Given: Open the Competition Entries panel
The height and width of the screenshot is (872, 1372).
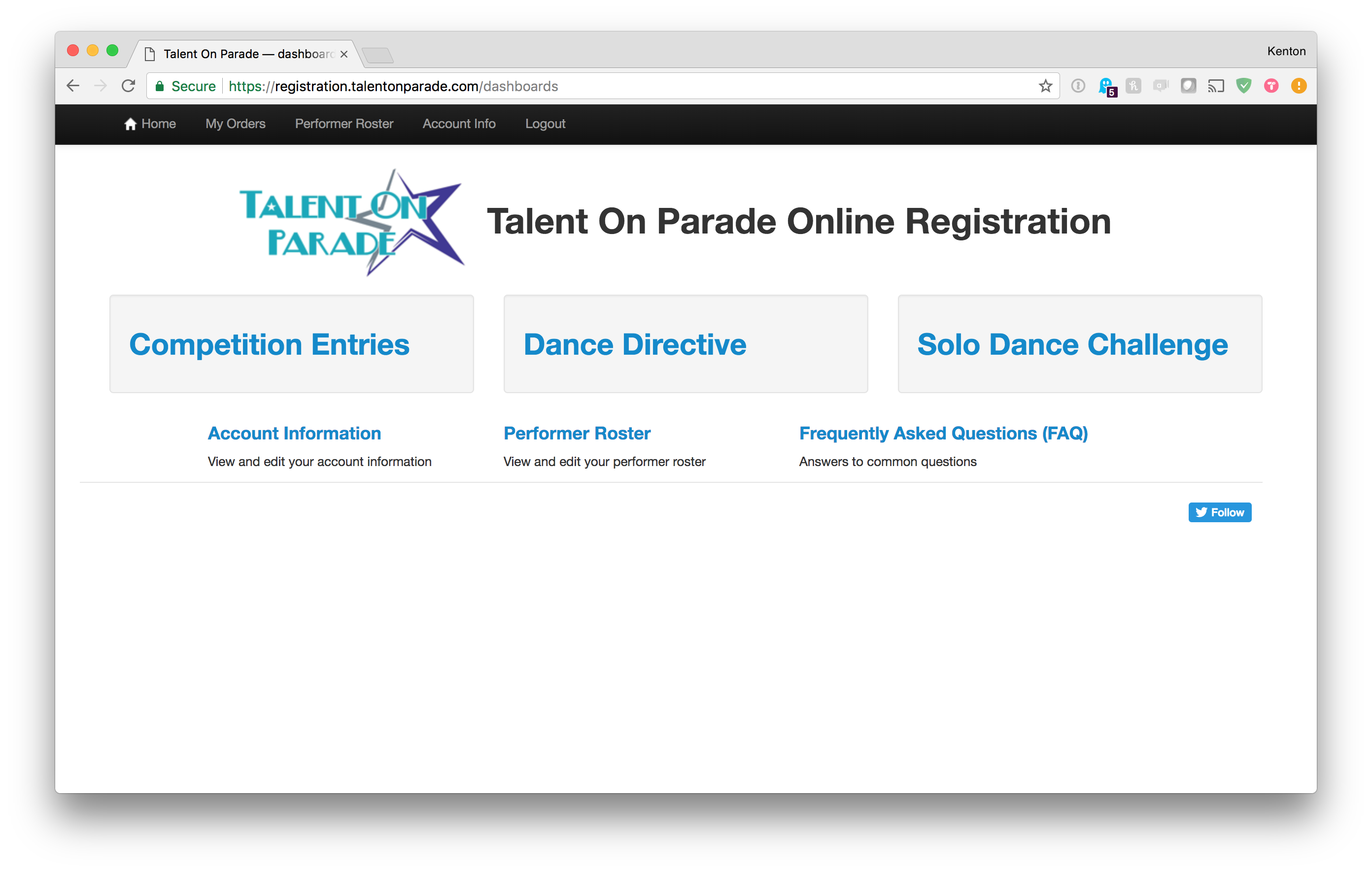Looking at the screenshot, I should (291, 343).
